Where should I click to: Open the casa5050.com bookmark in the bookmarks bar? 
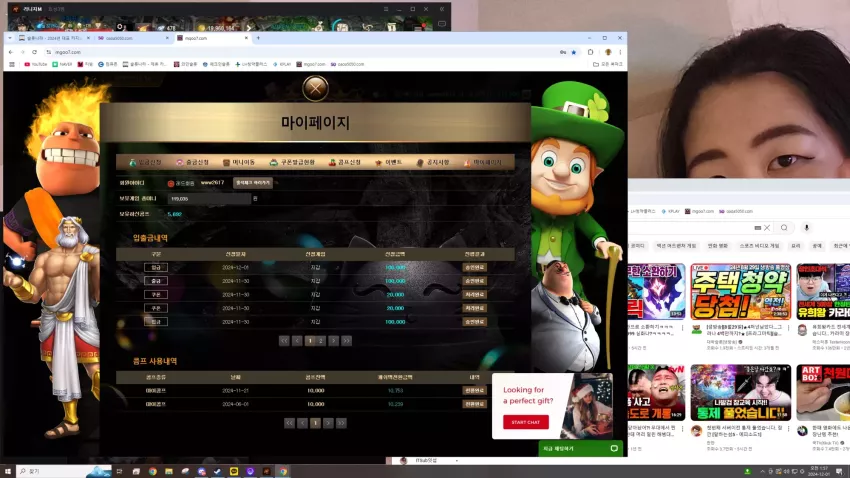(347, 64)
